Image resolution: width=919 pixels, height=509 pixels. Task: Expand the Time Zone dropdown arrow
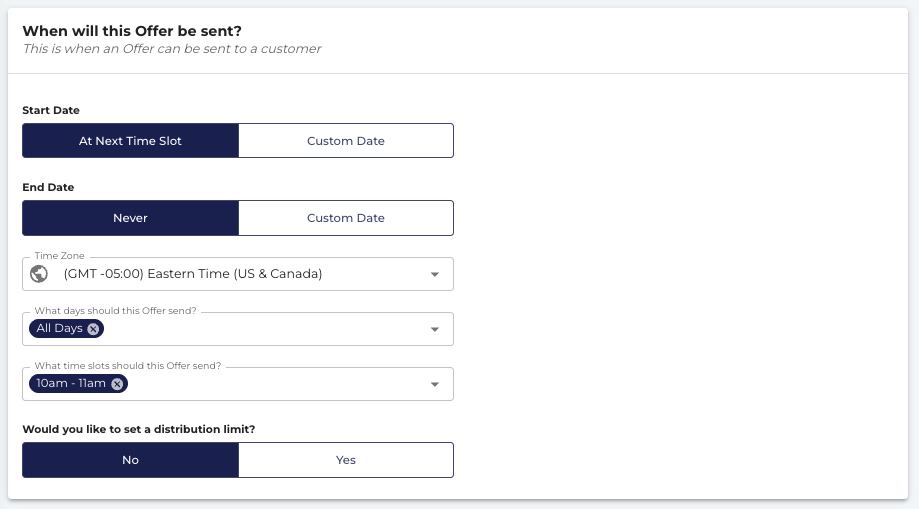pos(435,274)
